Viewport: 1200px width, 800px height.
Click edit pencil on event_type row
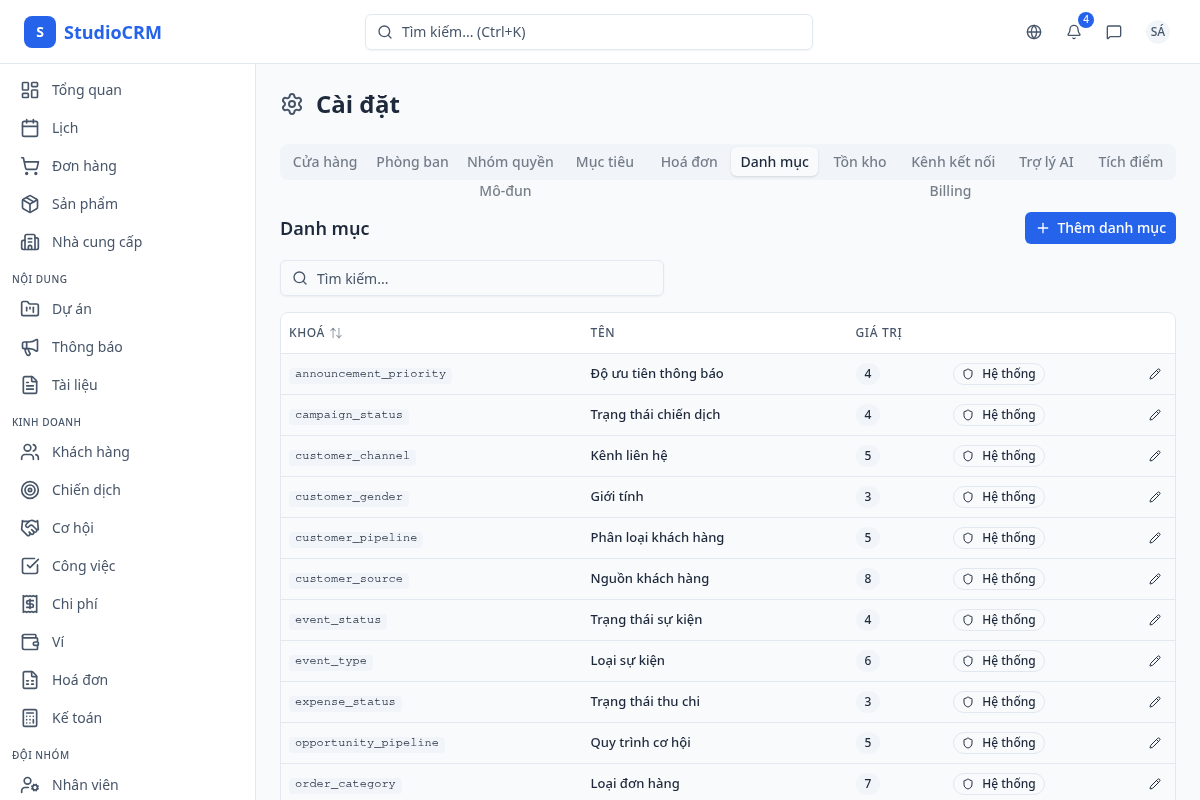1155,661
